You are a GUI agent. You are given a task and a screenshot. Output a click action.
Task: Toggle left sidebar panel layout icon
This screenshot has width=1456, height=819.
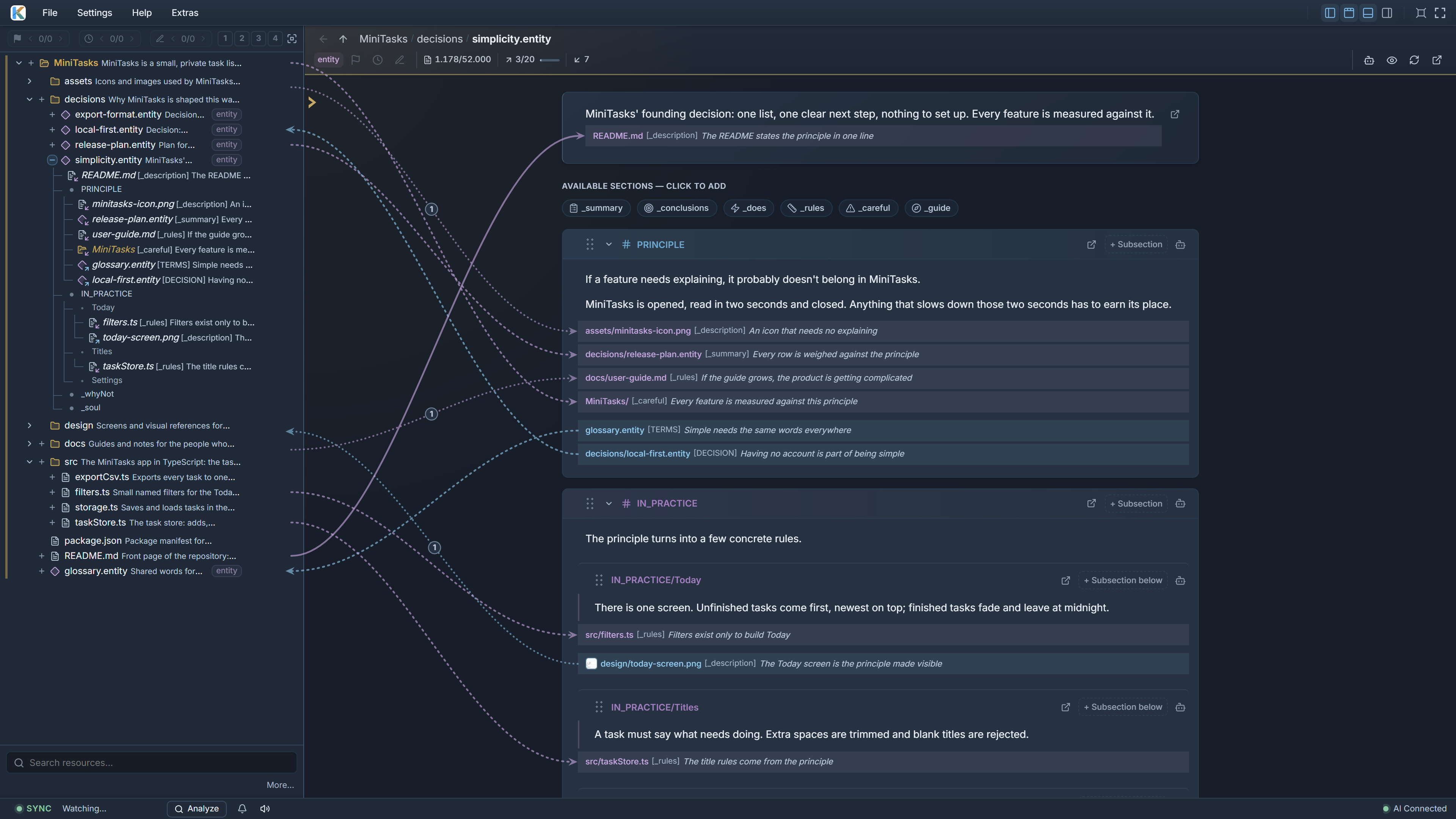click(x=1330, y=13)
